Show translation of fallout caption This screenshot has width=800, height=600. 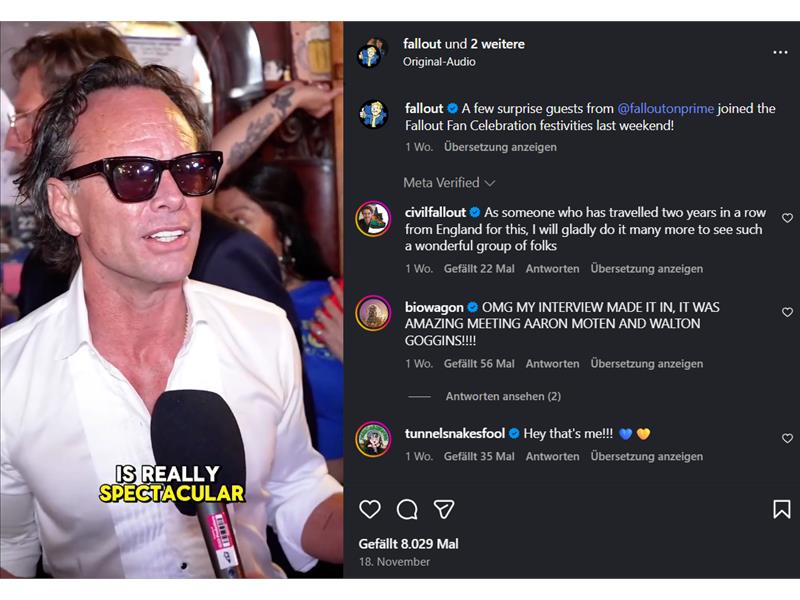click(500, 147)
